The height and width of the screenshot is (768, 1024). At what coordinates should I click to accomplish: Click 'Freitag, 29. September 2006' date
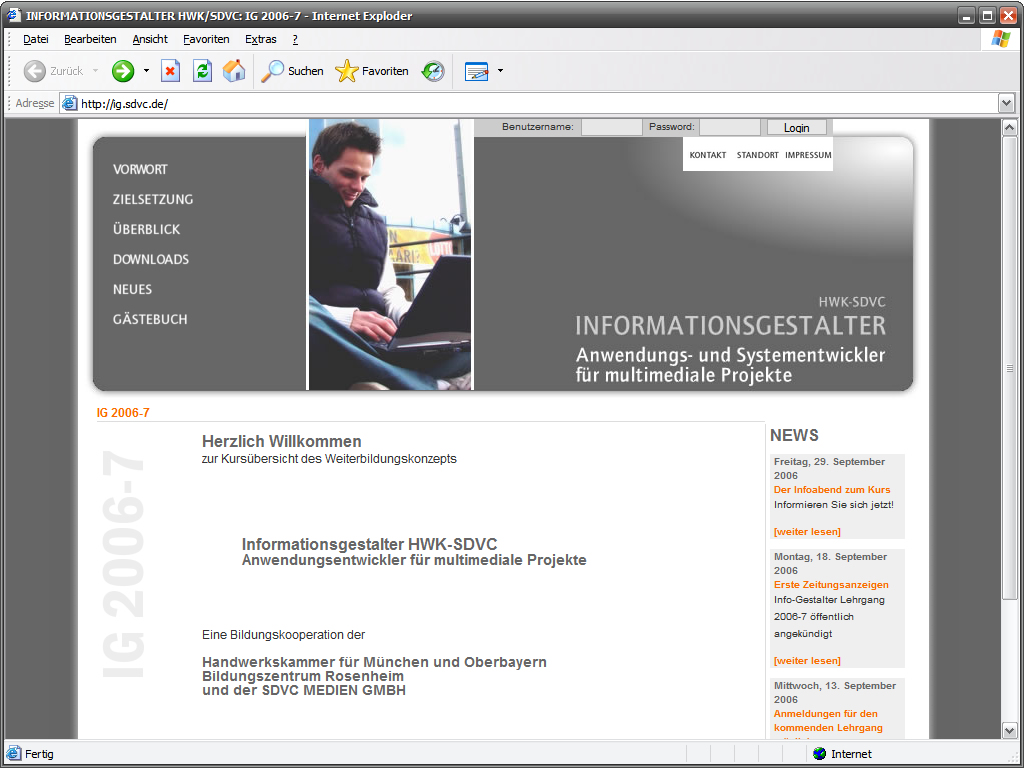[x=829, y=468]
